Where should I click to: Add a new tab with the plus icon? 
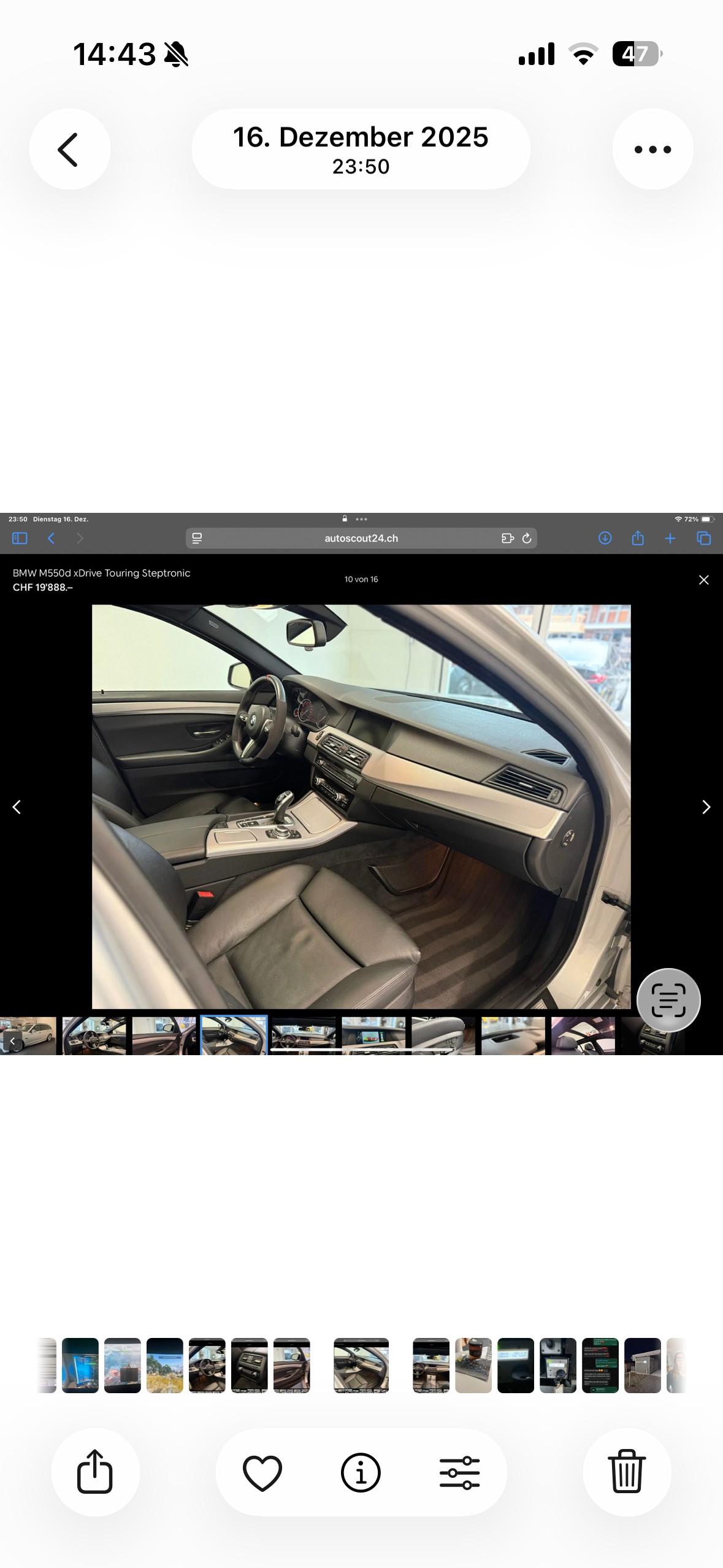pyautogui.click(x=670, y=538)
